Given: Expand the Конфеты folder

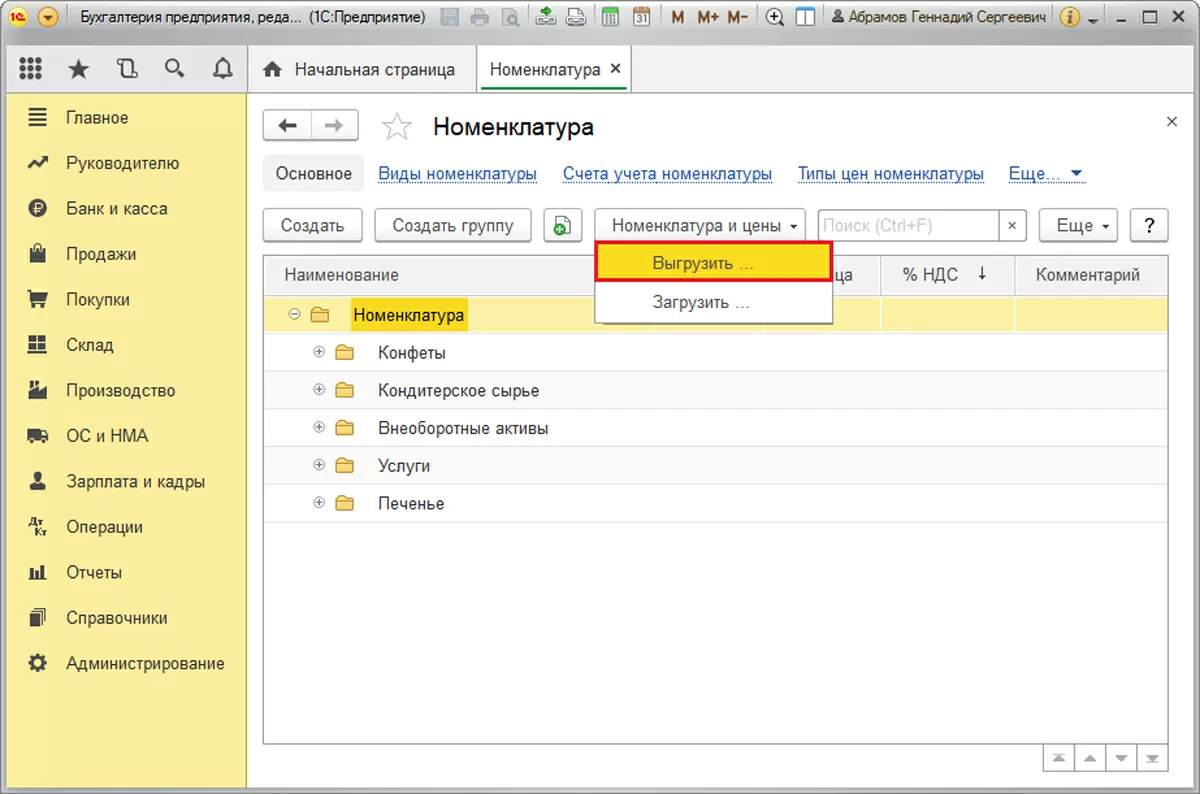Looking at the screenshot, I should pos(320,352).
